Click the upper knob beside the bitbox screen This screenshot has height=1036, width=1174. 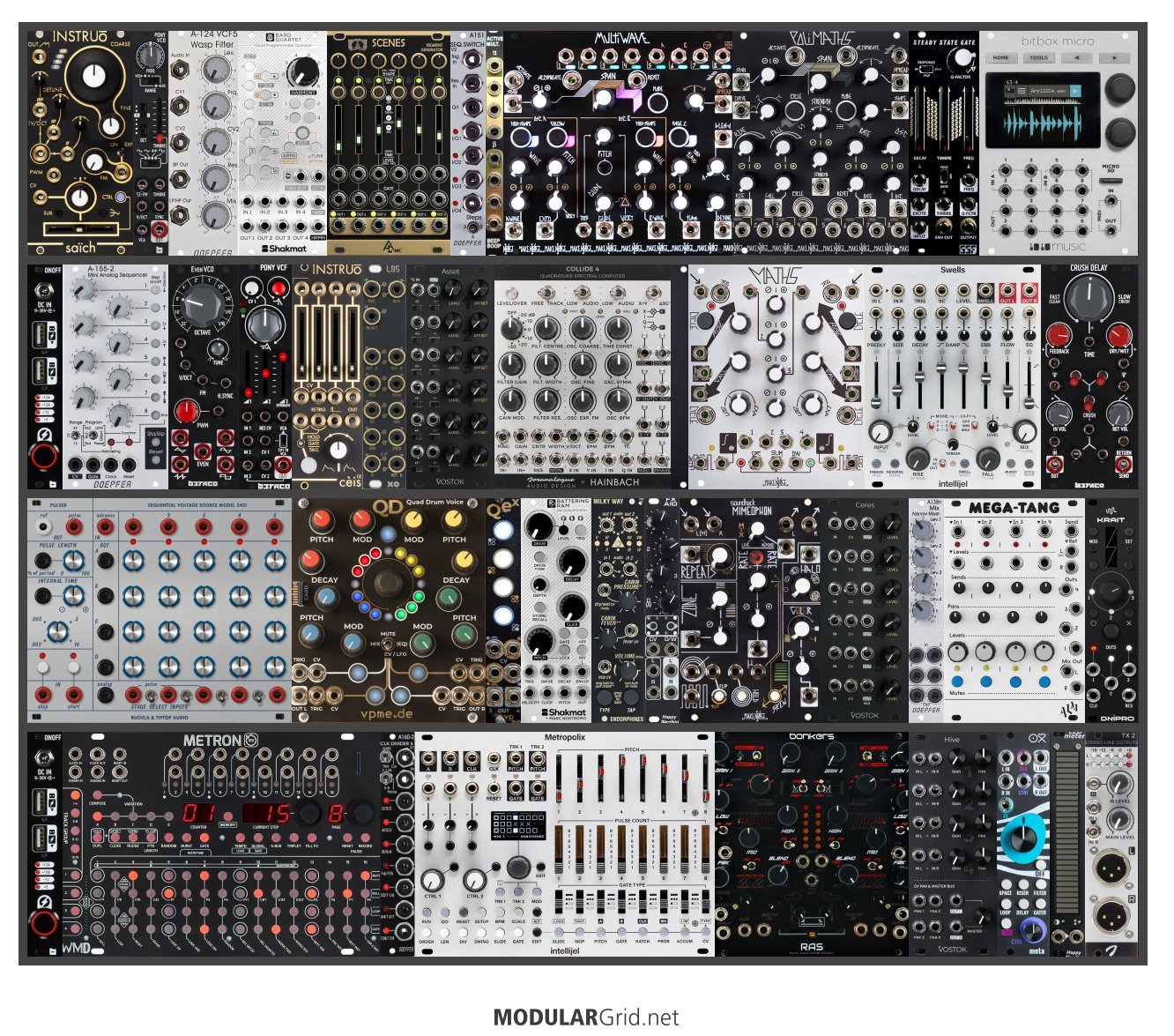[x=1121, y=88]
